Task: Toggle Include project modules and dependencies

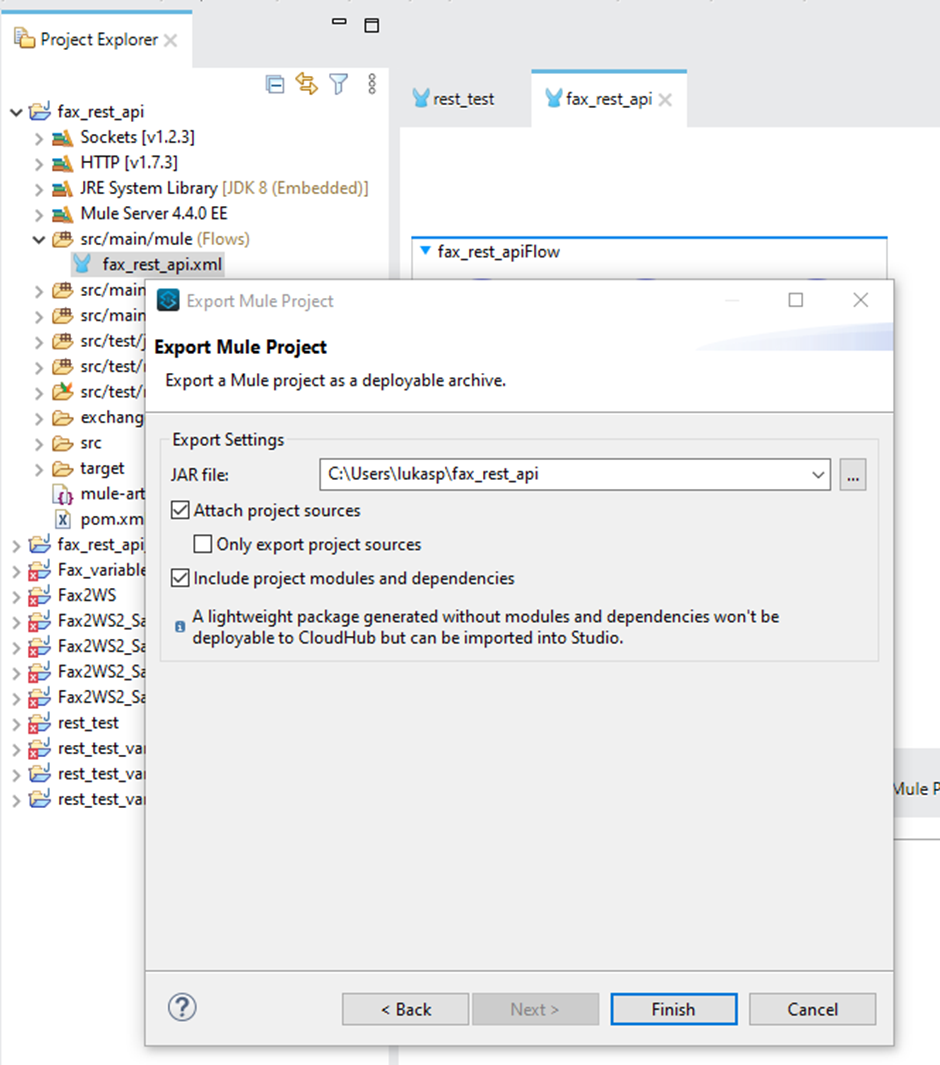Action: [180, 578]
